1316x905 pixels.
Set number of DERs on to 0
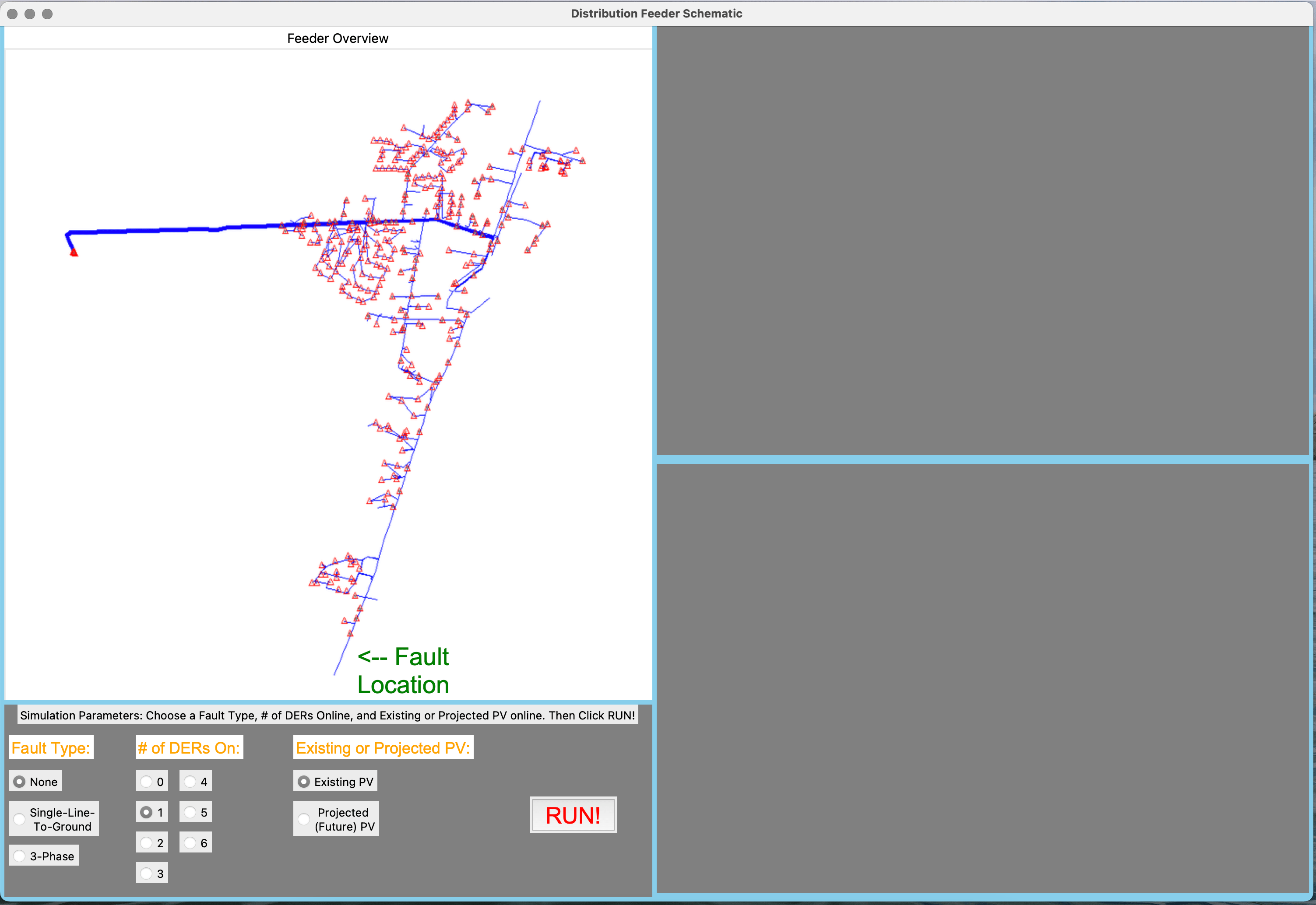(146, 782)
